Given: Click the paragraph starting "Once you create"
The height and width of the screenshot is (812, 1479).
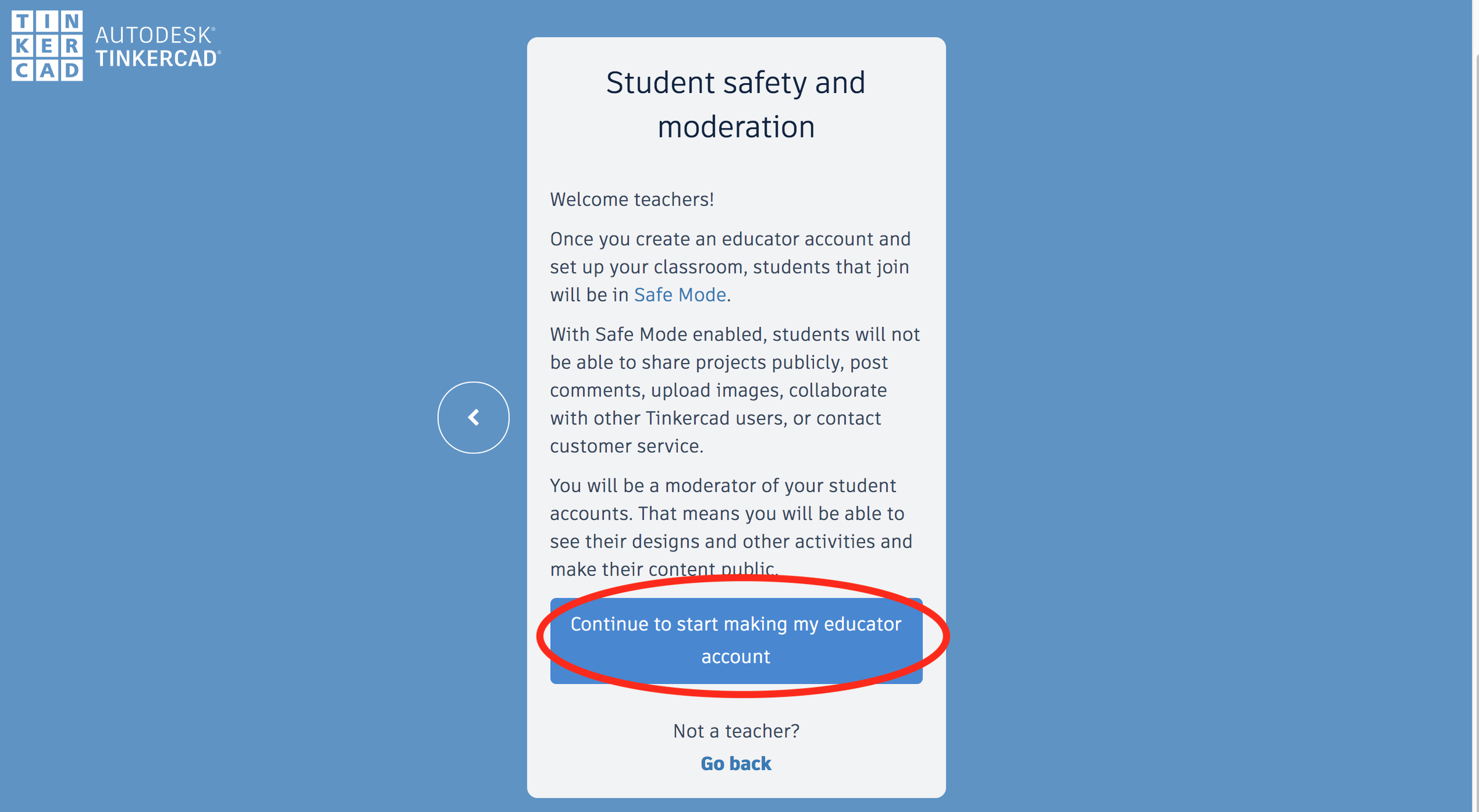Looking at the screenshot, I should (730, 267).
